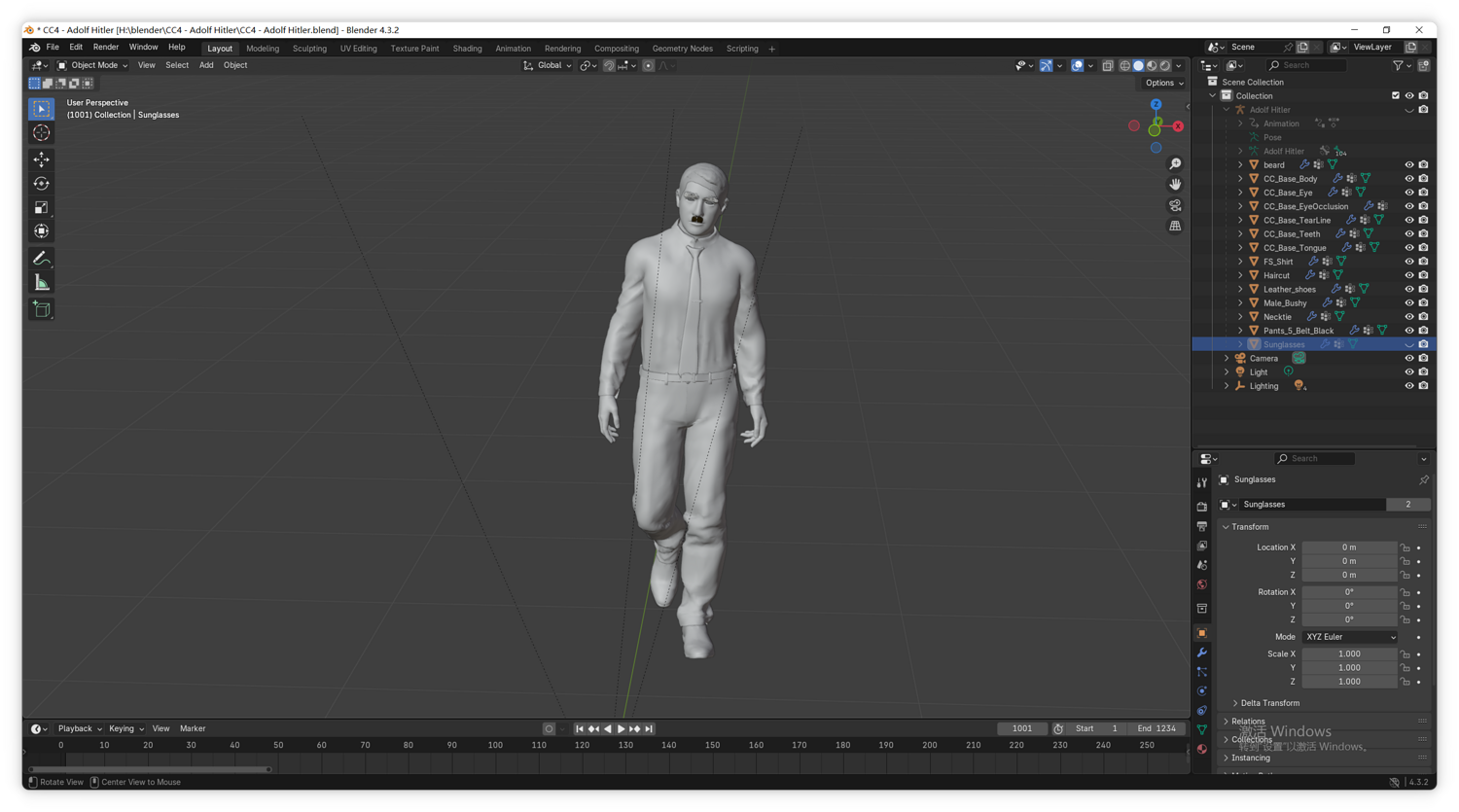Switch viewport shading to rendered mode
Viewport: 1459px width, 812px height.
[1165, 66]
